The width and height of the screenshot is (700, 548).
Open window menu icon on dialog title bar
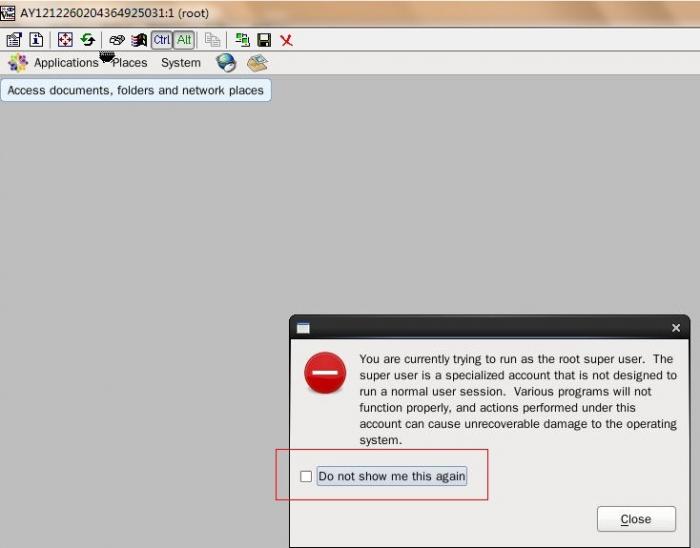click(x=303, y=328)
